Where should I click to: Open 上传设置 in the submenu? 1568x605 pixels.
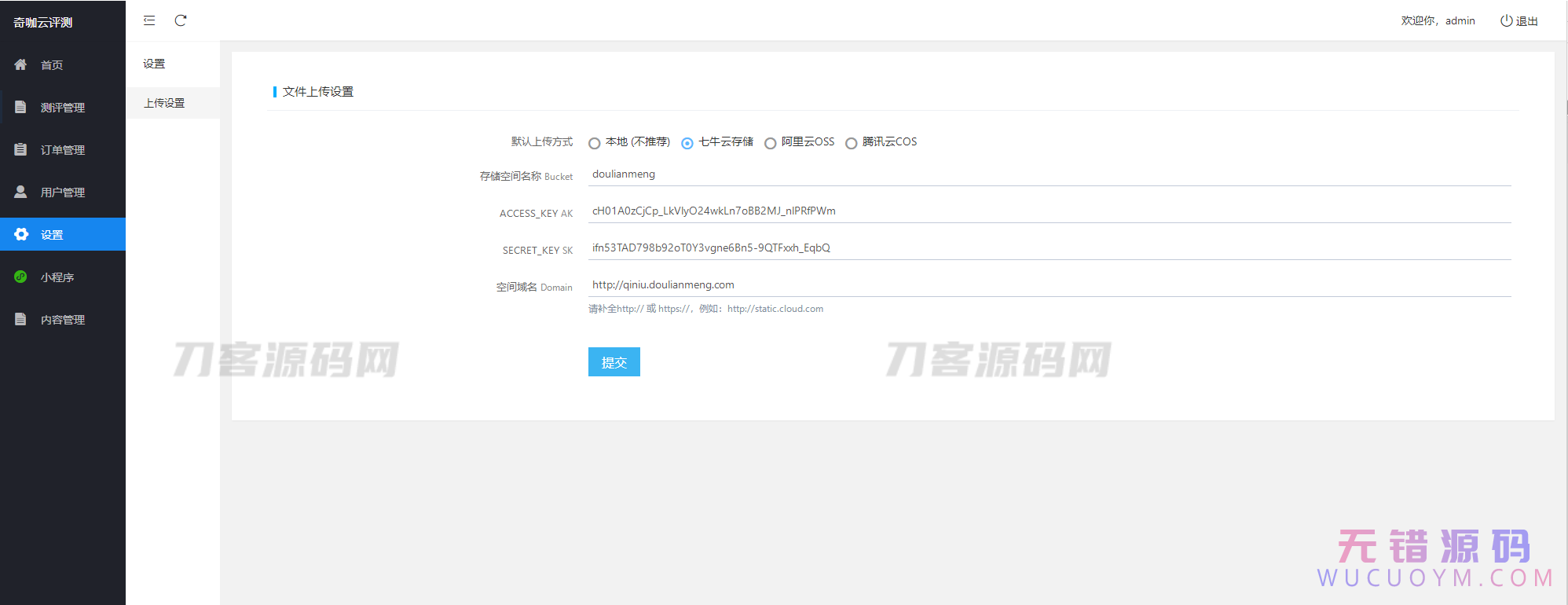pyautogui.click(x=173, y=103)
